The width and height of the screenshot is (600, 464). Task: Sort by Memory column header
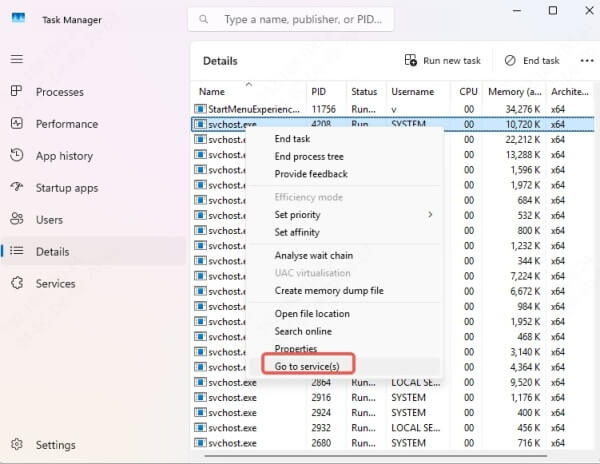pos(515,92)
